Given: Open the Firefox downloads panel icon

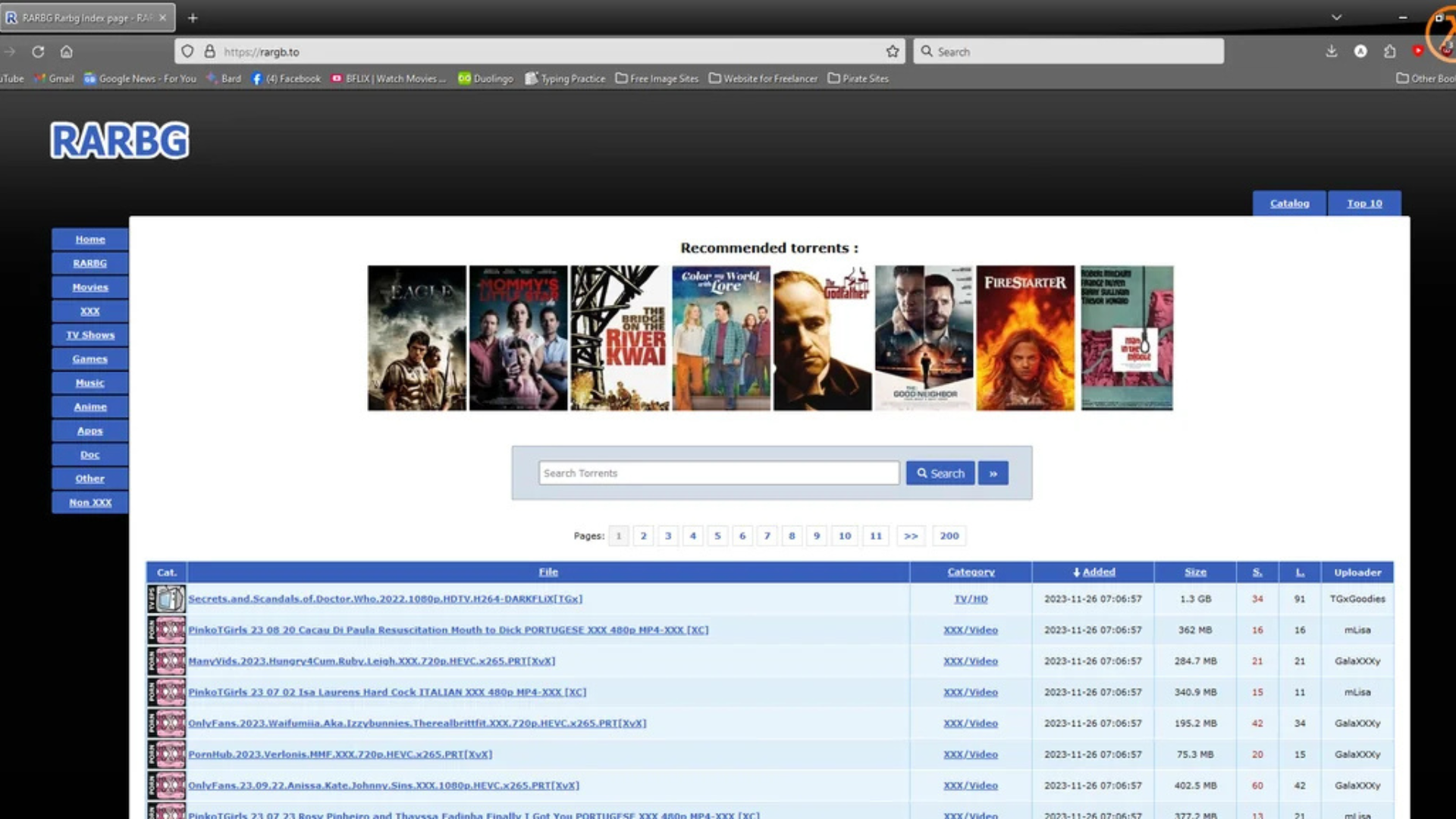Looking at the screenshot, I should tap(1331, 52).
